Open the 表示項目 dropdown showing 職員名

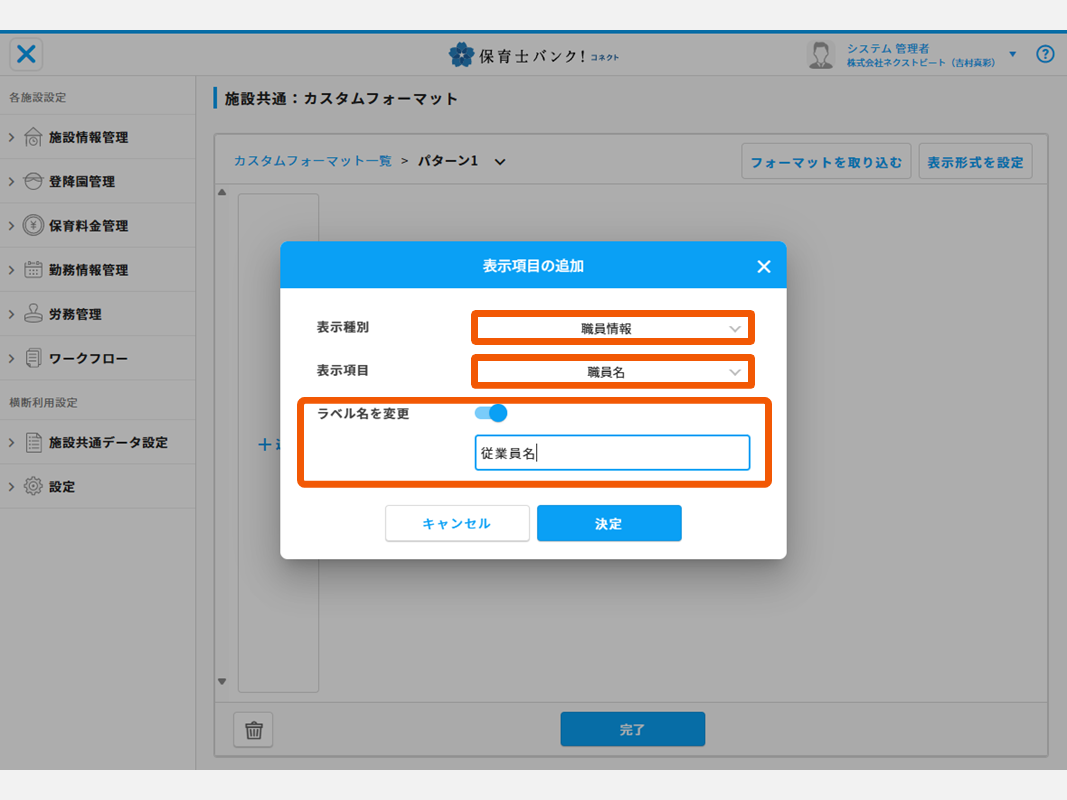coord(612,372)
